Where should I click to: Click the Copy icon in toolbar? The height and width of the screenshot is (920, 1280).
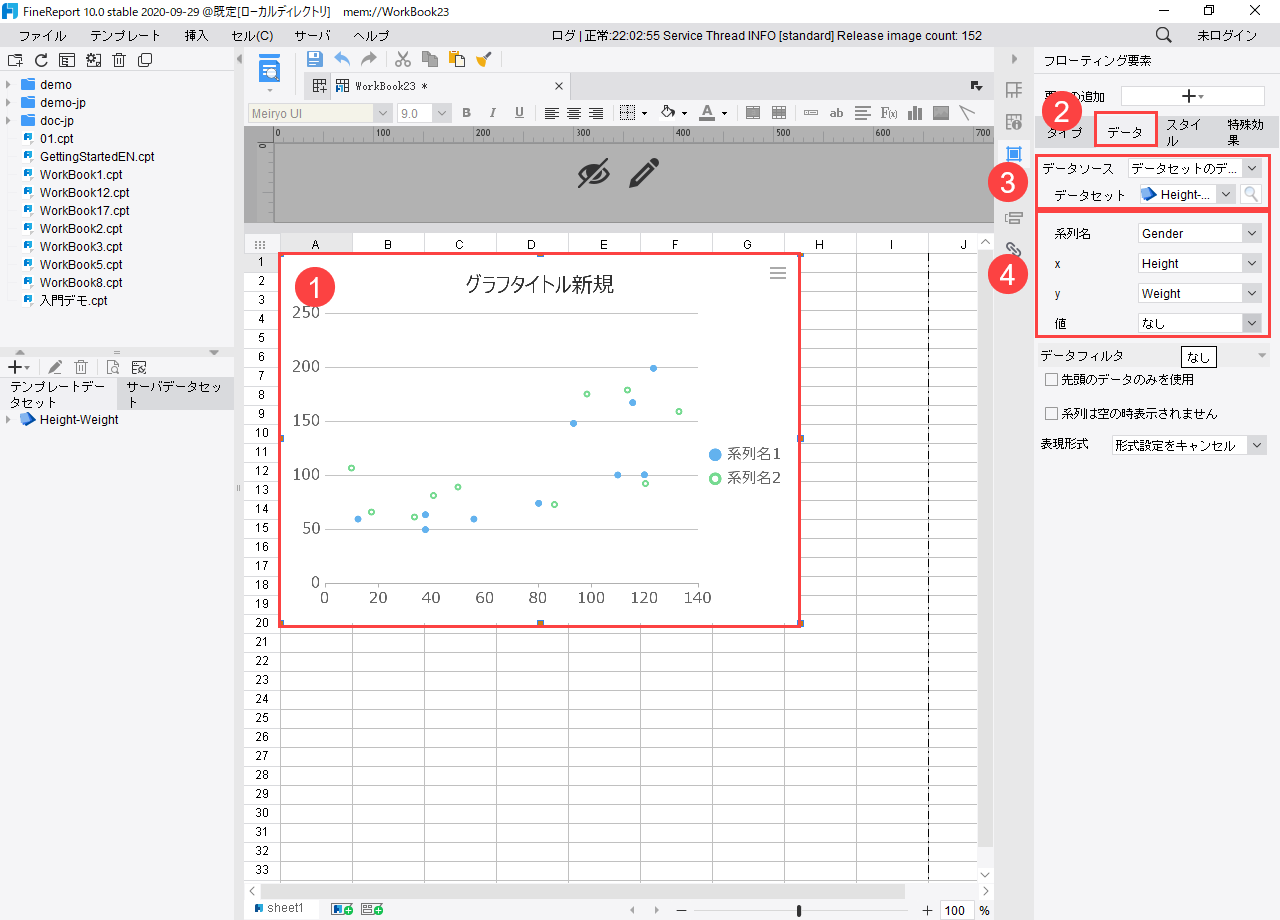point(430,59)
